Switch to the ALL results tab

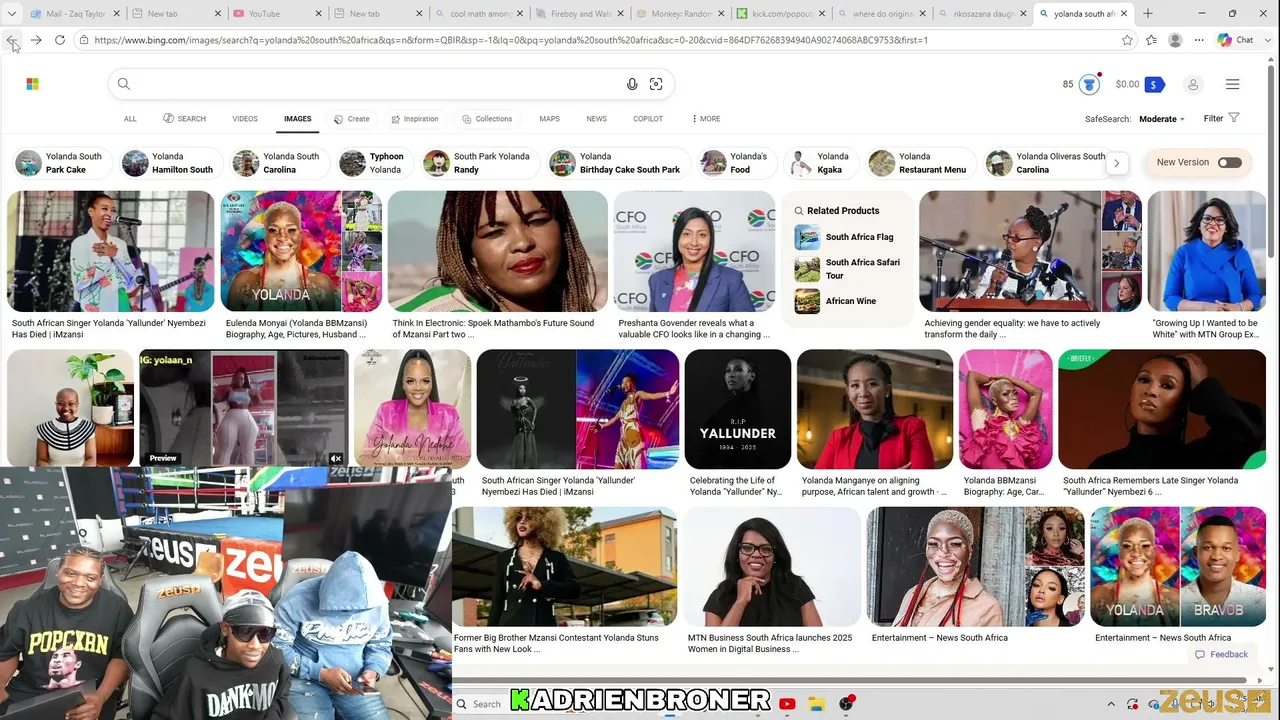(130, 119)
